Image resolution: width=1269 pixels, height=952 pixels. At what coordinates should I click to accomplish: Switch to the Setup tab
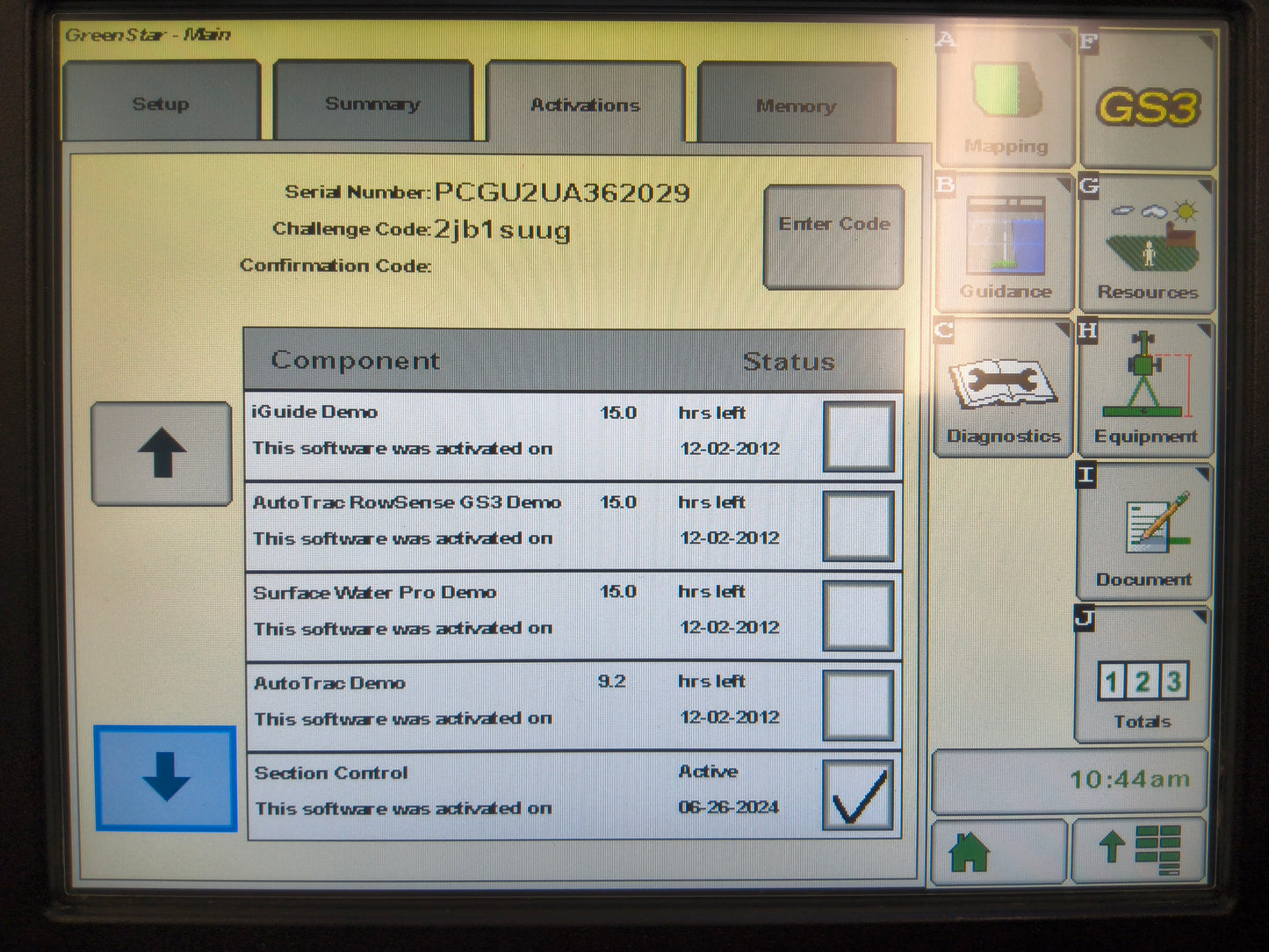tap(162, 103)
